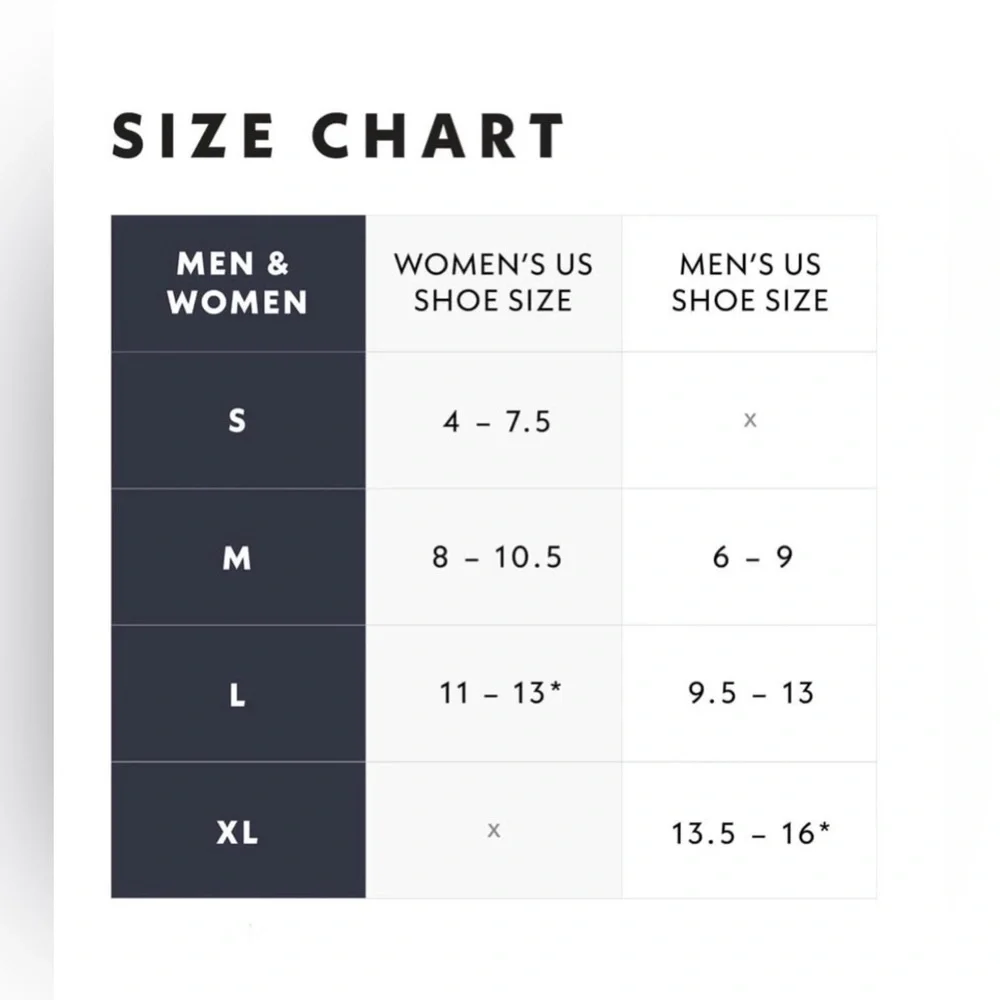This screenshot has height=1000, width=1000.
Task: Select the L size row label
Action: [x=237, y=695]
